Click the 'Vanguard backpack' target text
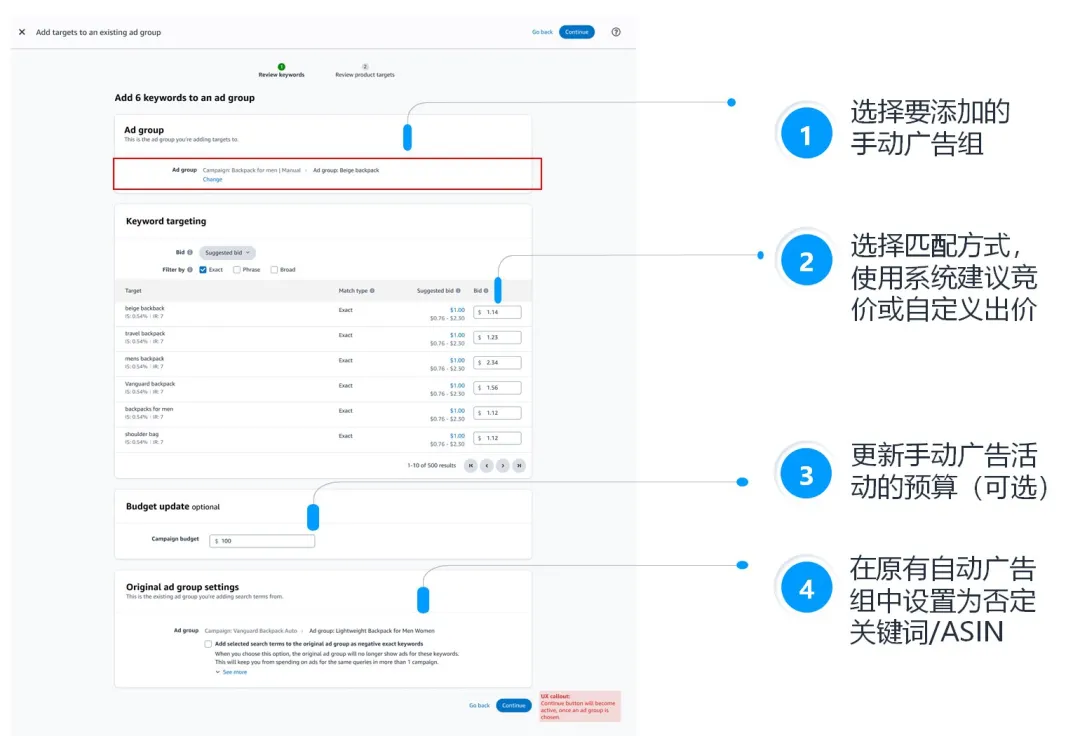Screen dimensions: 1080x736 point(150,383)
